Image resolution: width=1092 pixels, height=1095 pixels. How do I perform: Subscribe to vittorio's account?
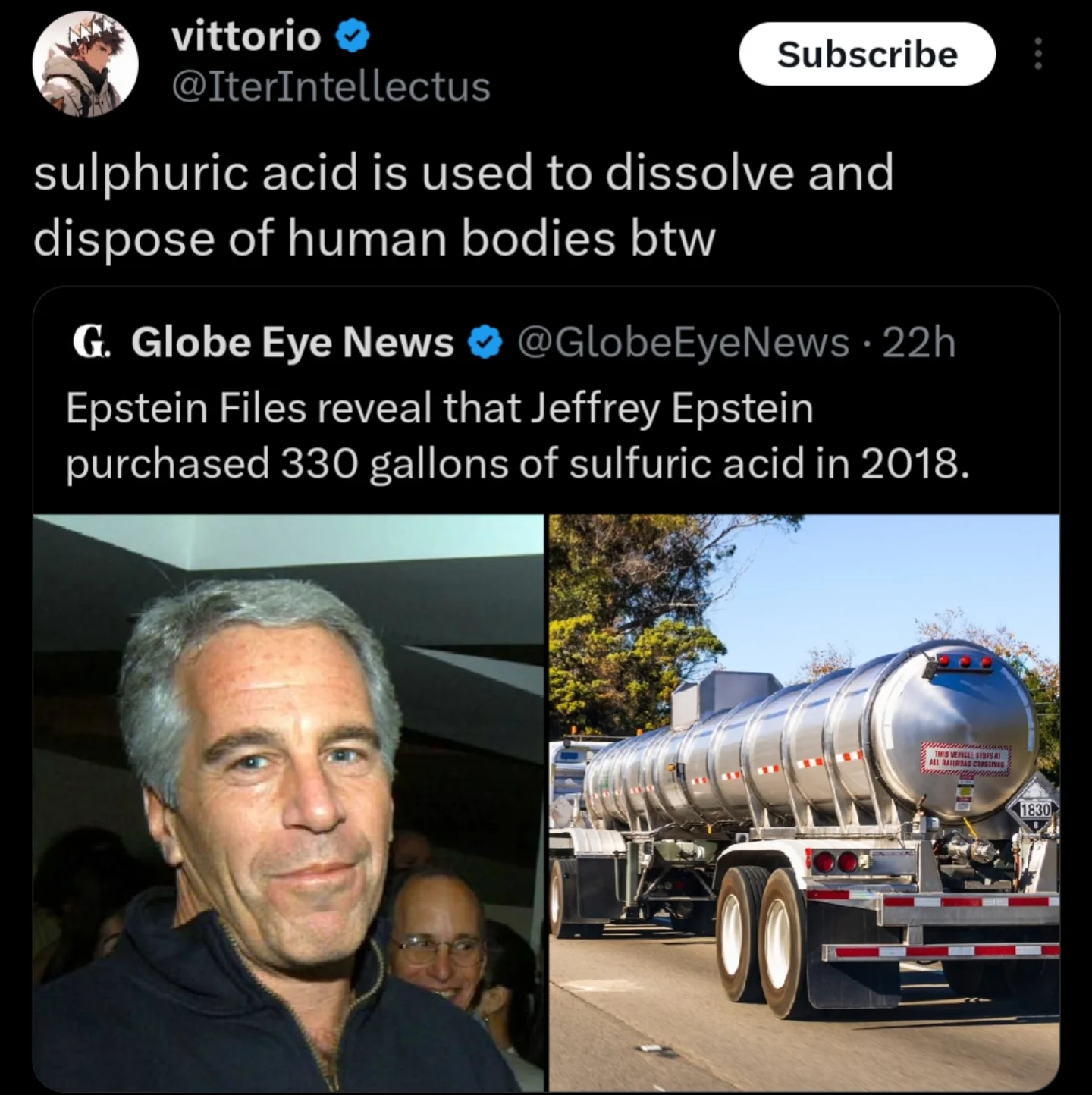coord(867,54)
